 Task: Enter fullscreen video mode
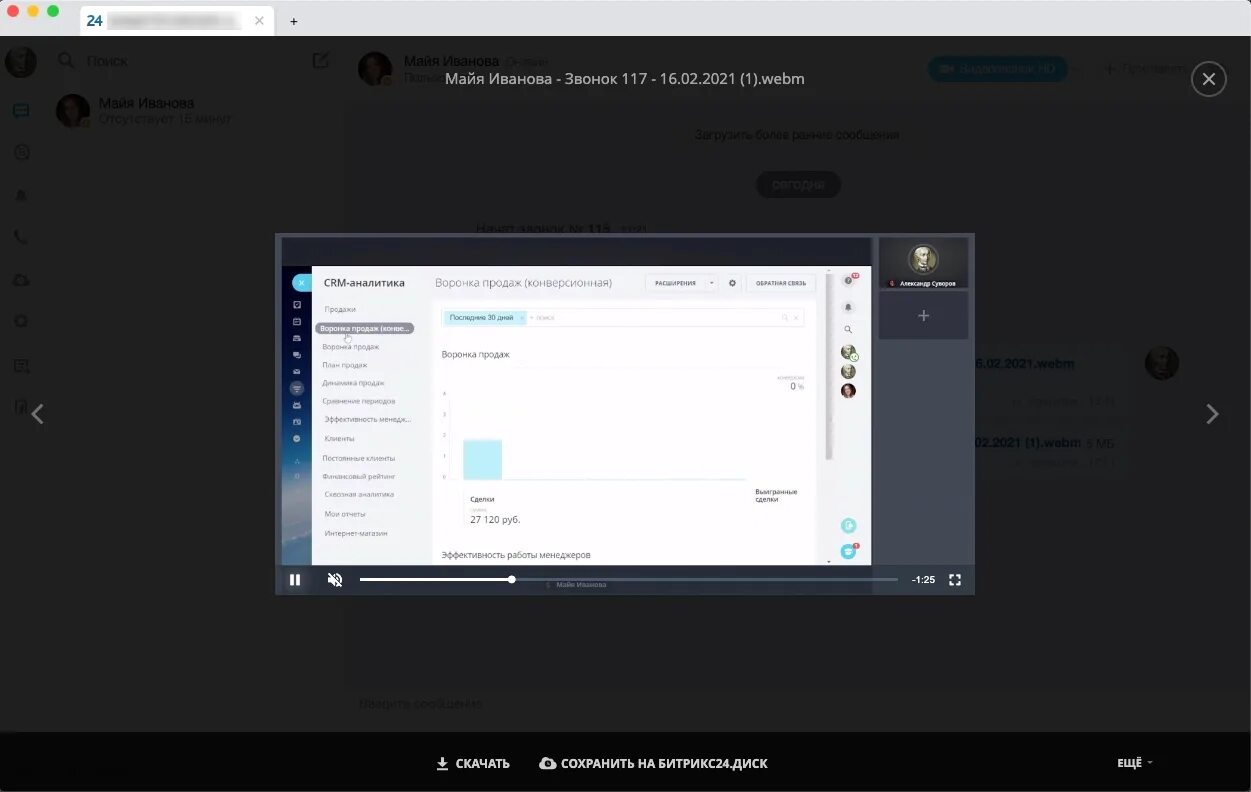[x=955, y=580]
